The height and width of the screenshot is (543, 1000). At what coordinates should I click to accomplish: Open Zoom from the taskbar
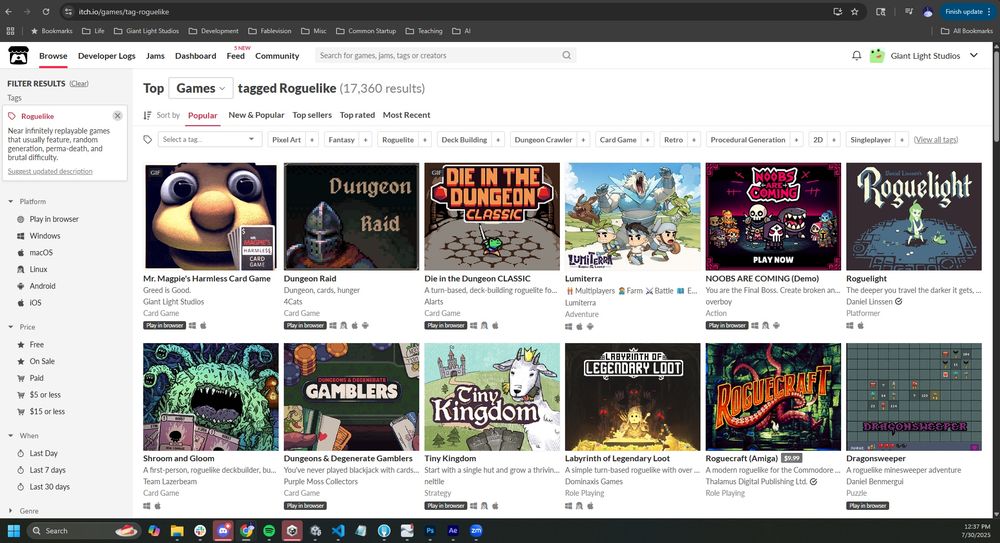point(476,530)
